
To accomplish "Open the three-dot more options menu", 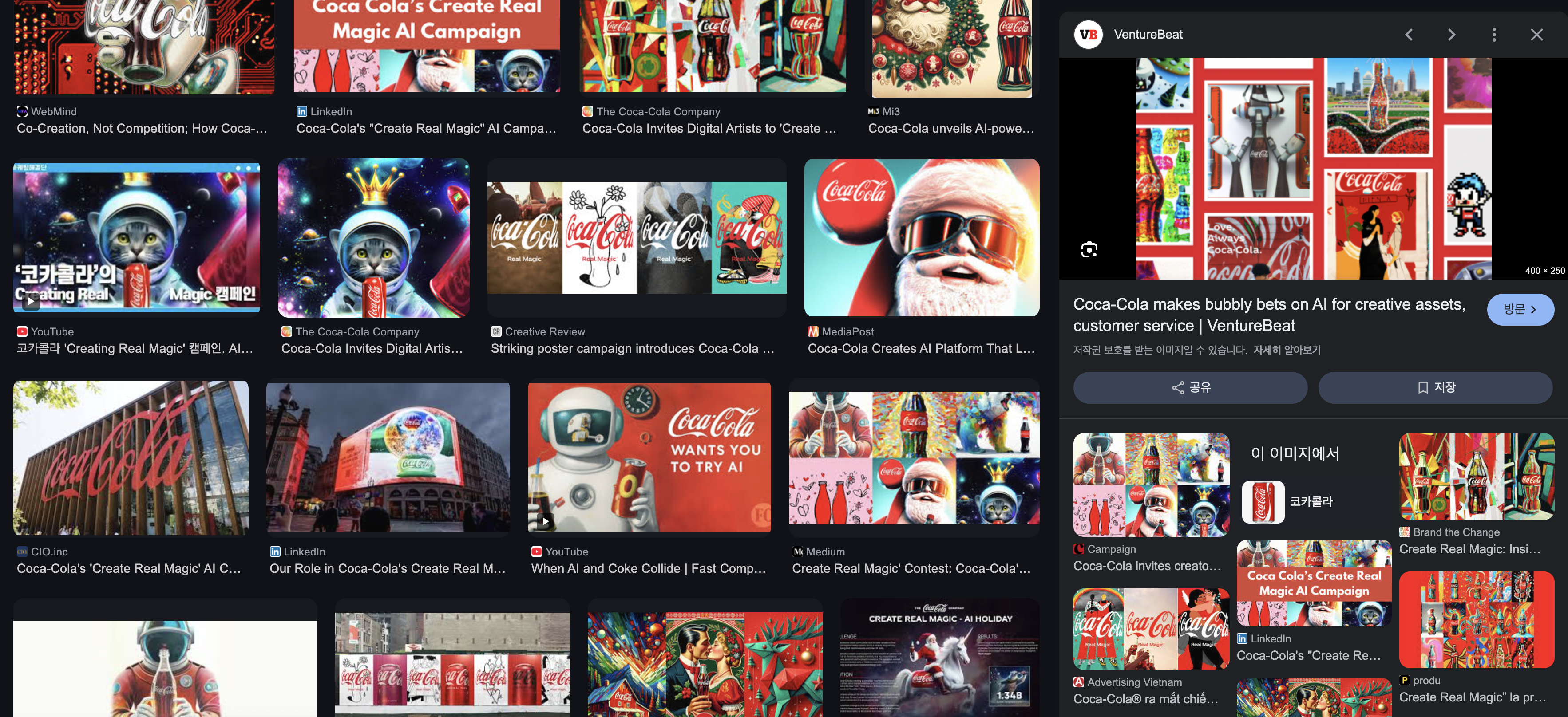I will (x=1494, y=35).
